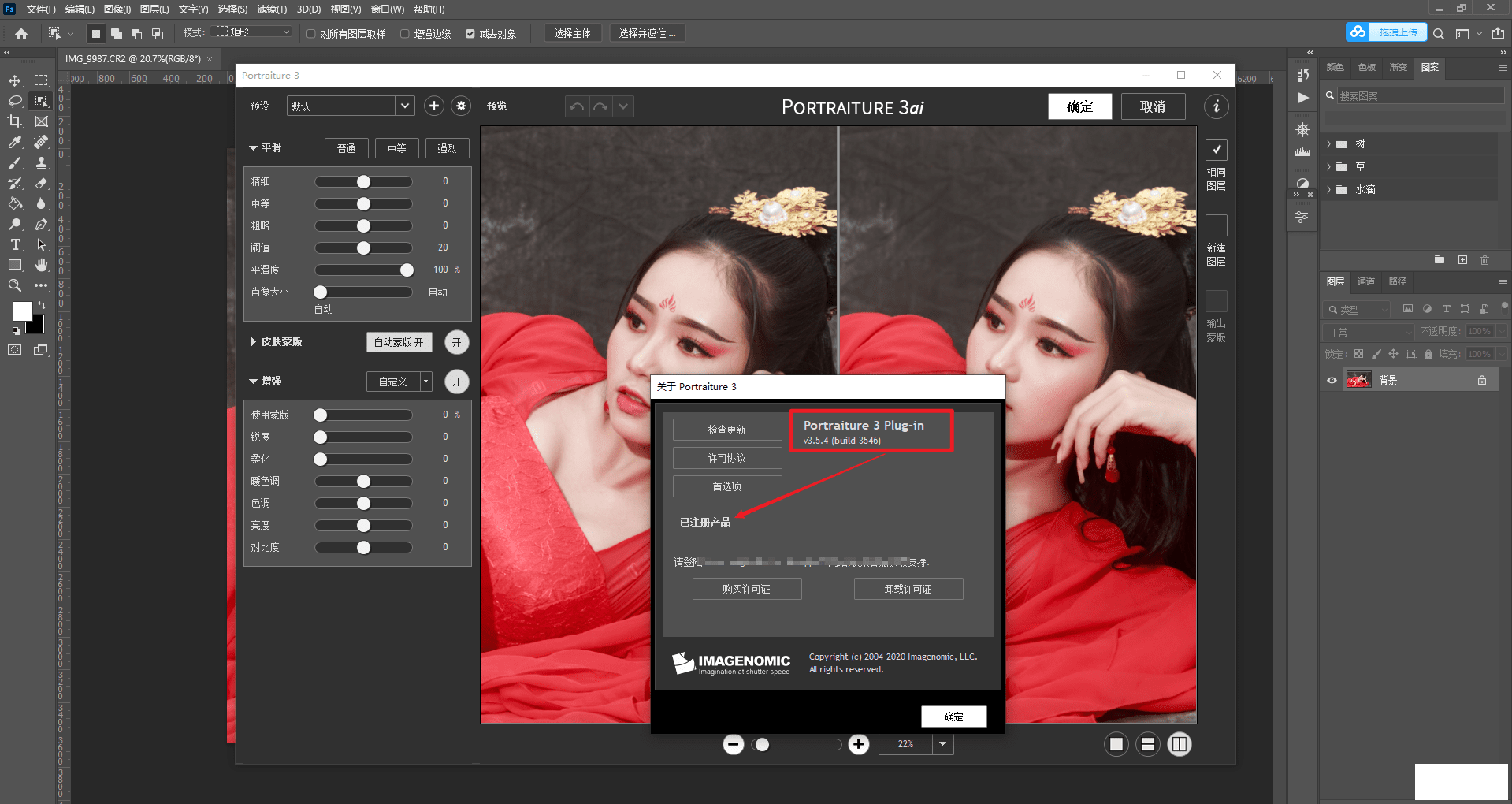Viewport: 1512px width, 804px height.
Task: Toggle Skin Mask on button (开)
Action: tap(457, 342)
